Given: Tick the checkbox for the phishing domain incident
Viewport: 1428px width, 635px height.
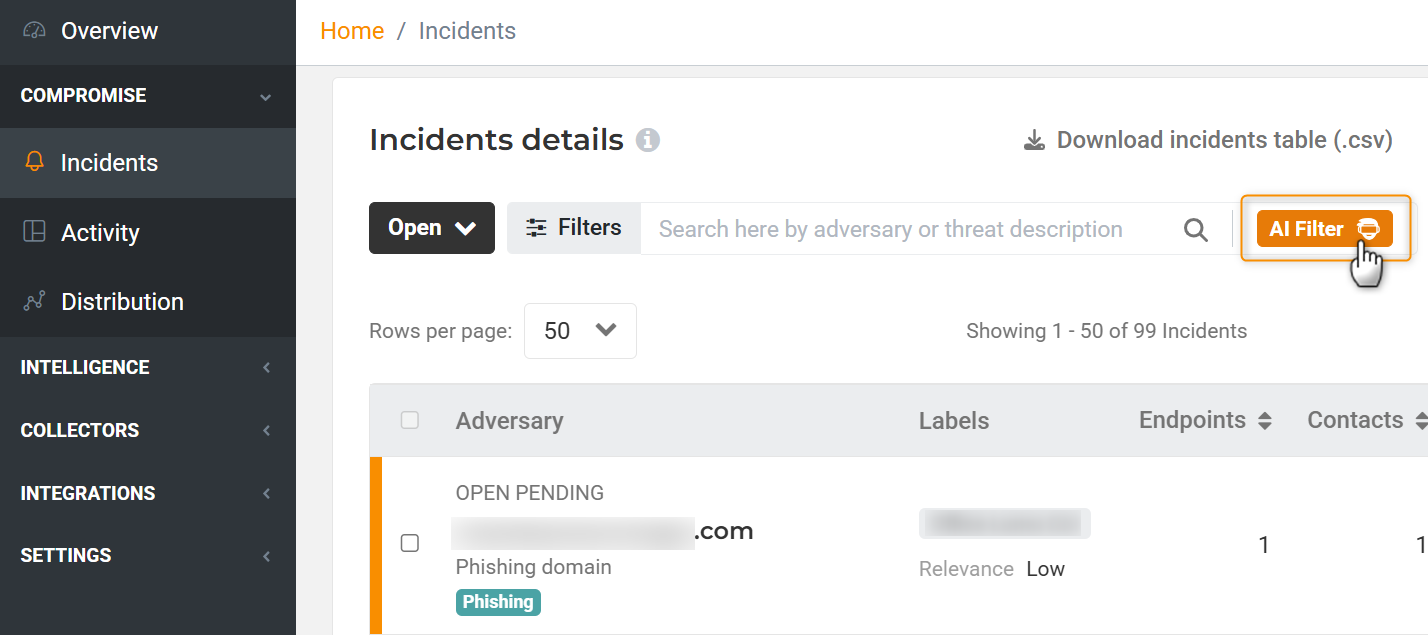Looking at the screenshot, I should [410, 543].
